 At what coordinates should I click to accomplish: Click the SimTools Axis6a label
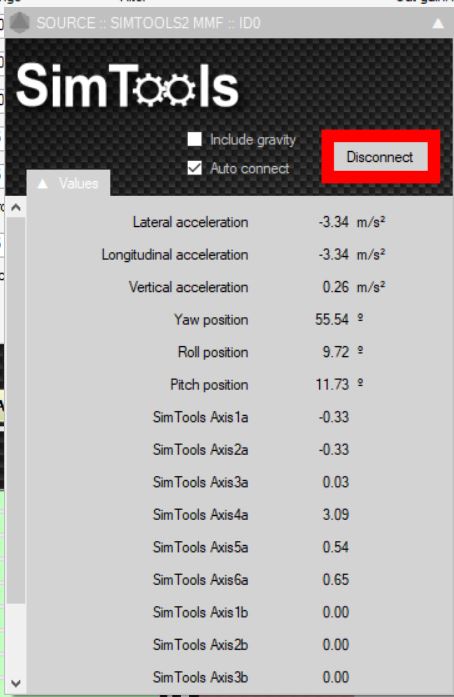pos(201,580)
